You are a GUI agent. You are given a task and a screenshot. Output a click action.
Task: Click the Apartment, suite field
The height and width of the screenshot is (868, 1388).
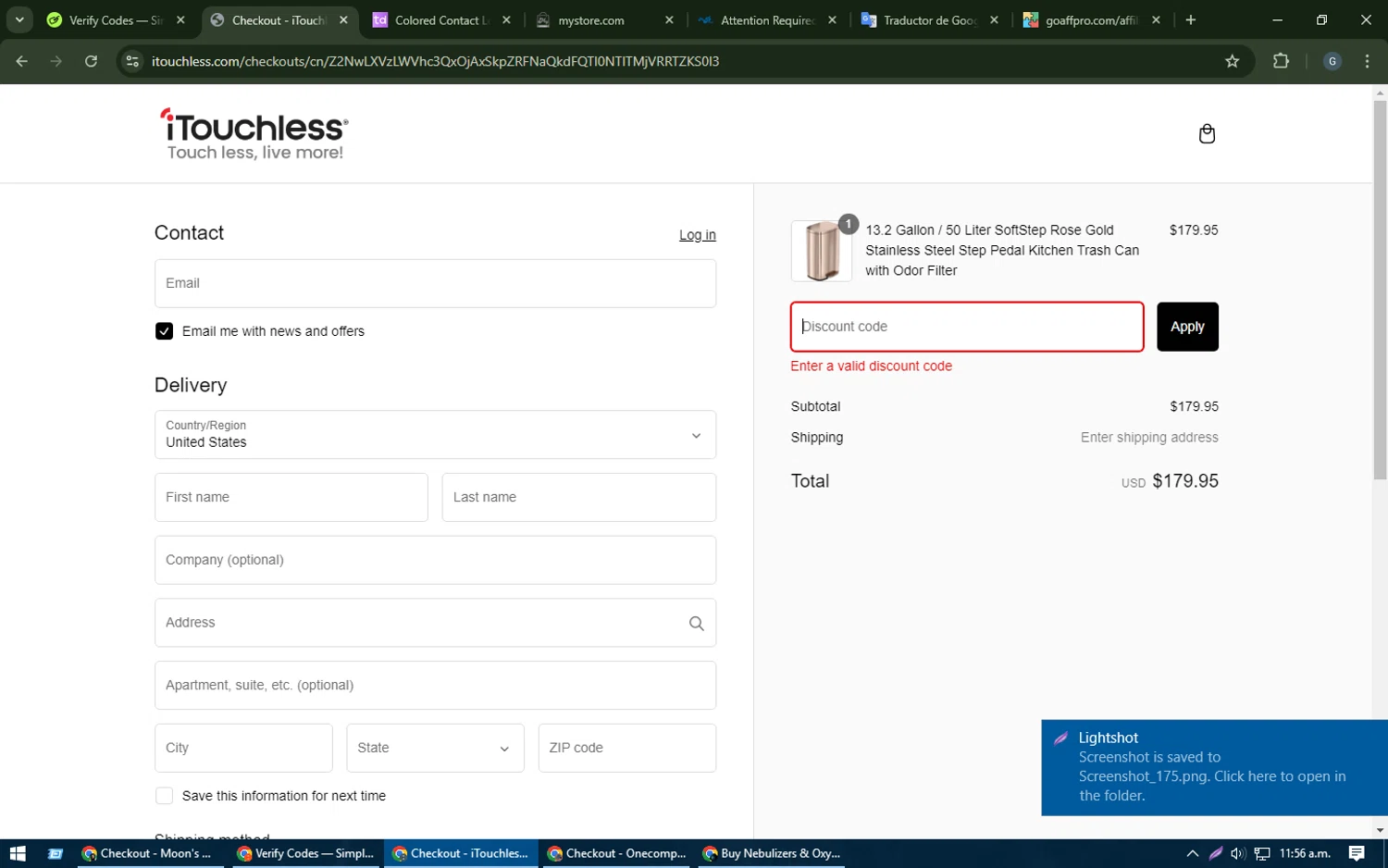[x=435, y=686]
